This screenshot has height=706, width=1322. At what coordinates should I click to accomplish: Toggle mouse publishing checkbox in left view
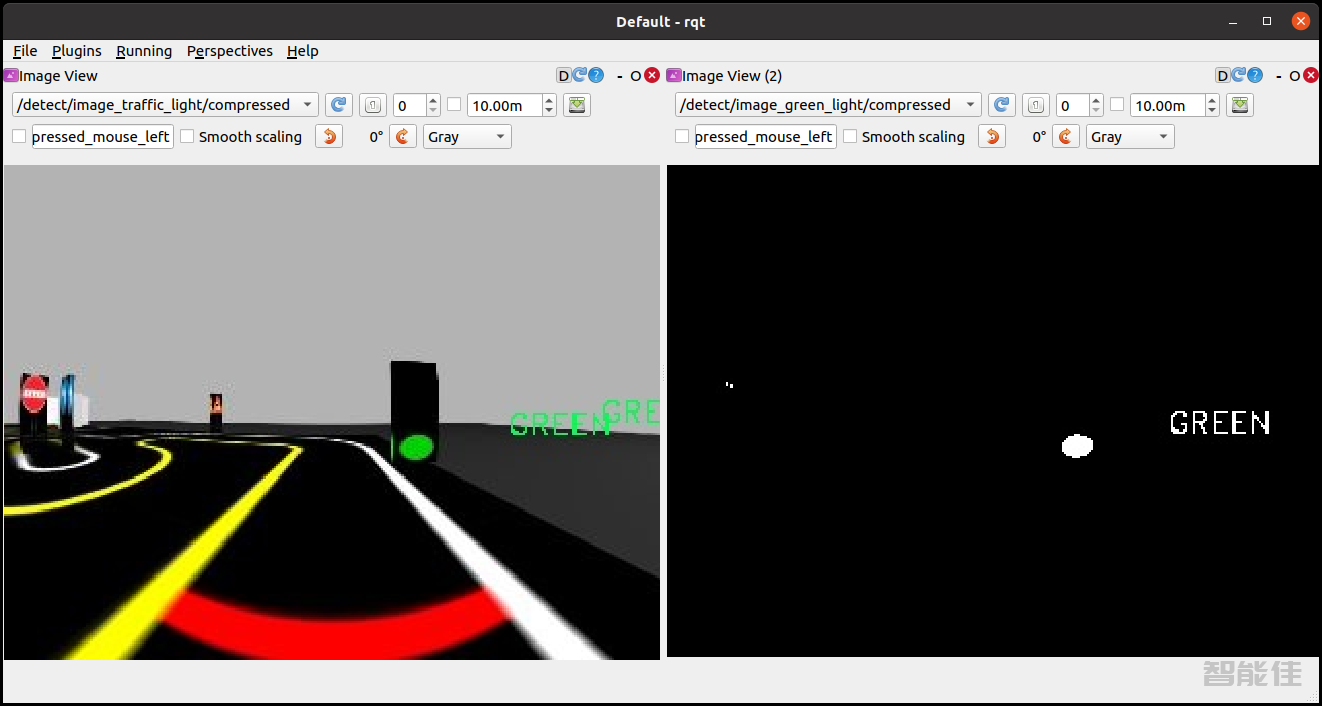click(x=19, y=136)
